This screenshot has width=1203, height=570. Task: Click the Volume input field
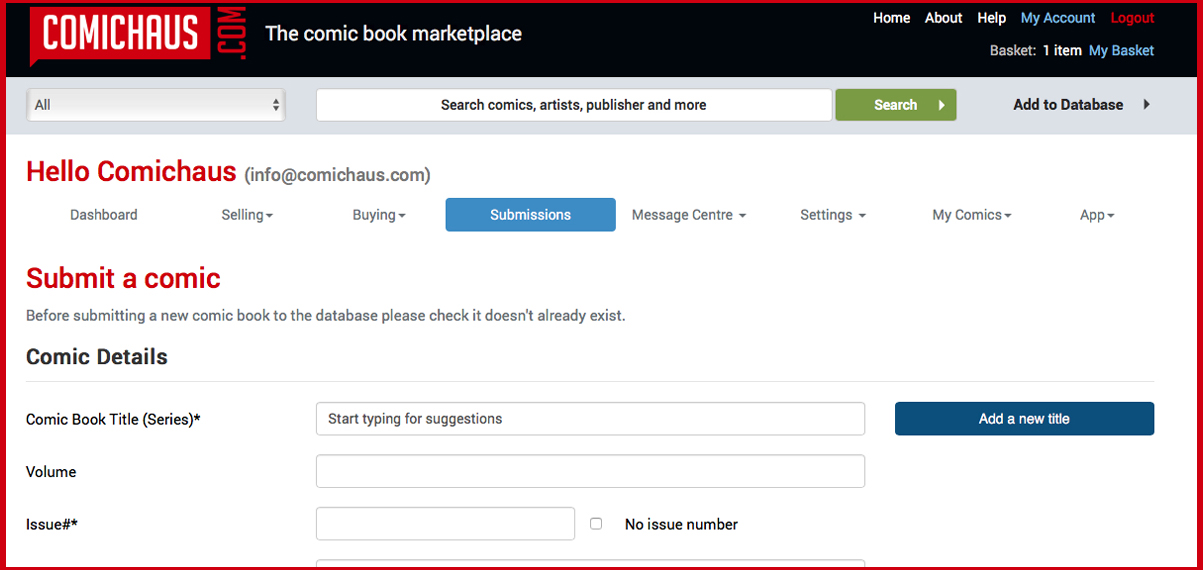(590, 471)
